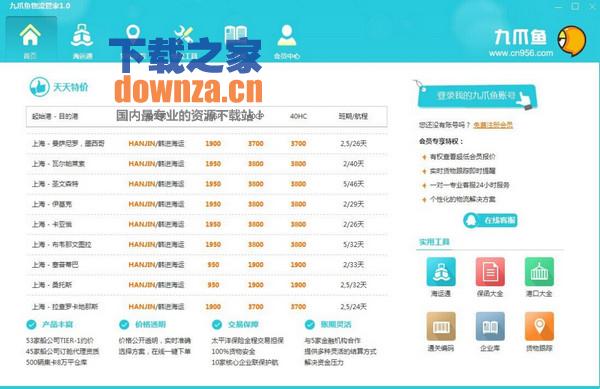
Task: Click the 有权查看最低会员报价 privilege item
Action: [462, 156]
